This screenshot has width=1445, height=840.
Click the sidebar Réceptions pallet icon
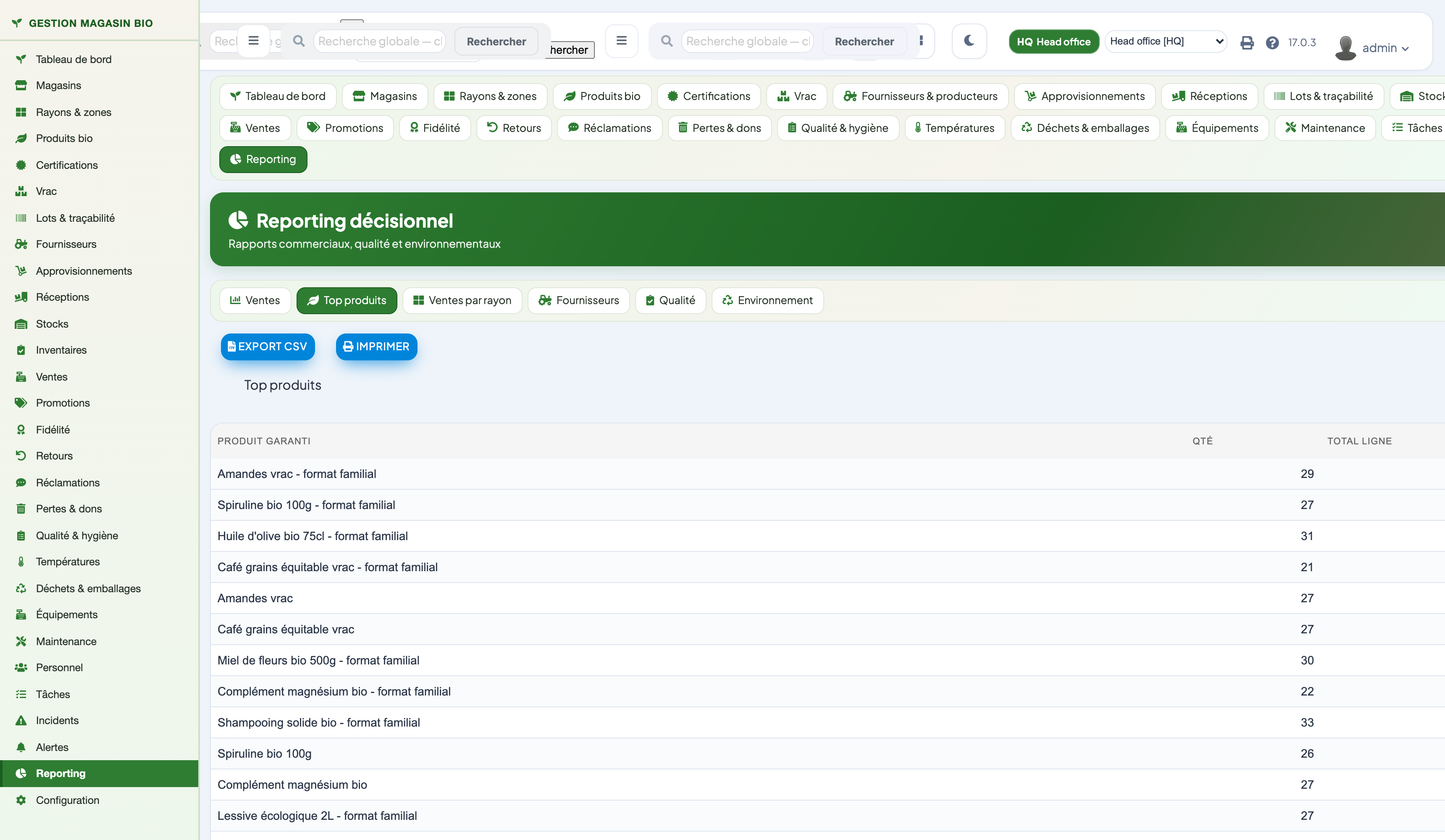pyautogui.click(x=20, y=298)
